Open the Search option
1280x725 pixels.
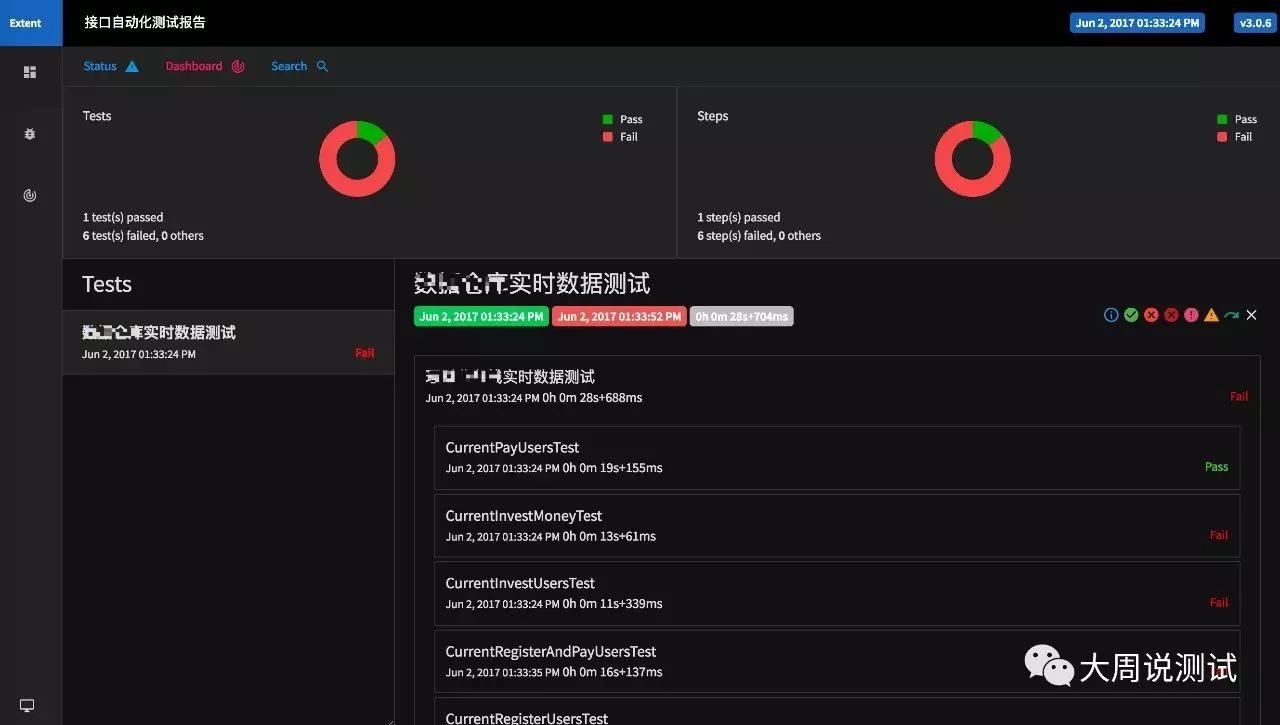299,66
